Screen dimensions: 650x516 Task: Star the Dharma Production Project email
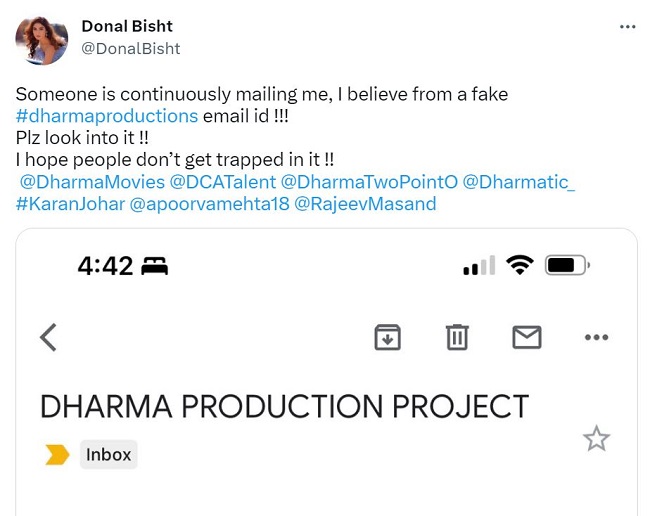pyautogui.click(x=596, y=438)
